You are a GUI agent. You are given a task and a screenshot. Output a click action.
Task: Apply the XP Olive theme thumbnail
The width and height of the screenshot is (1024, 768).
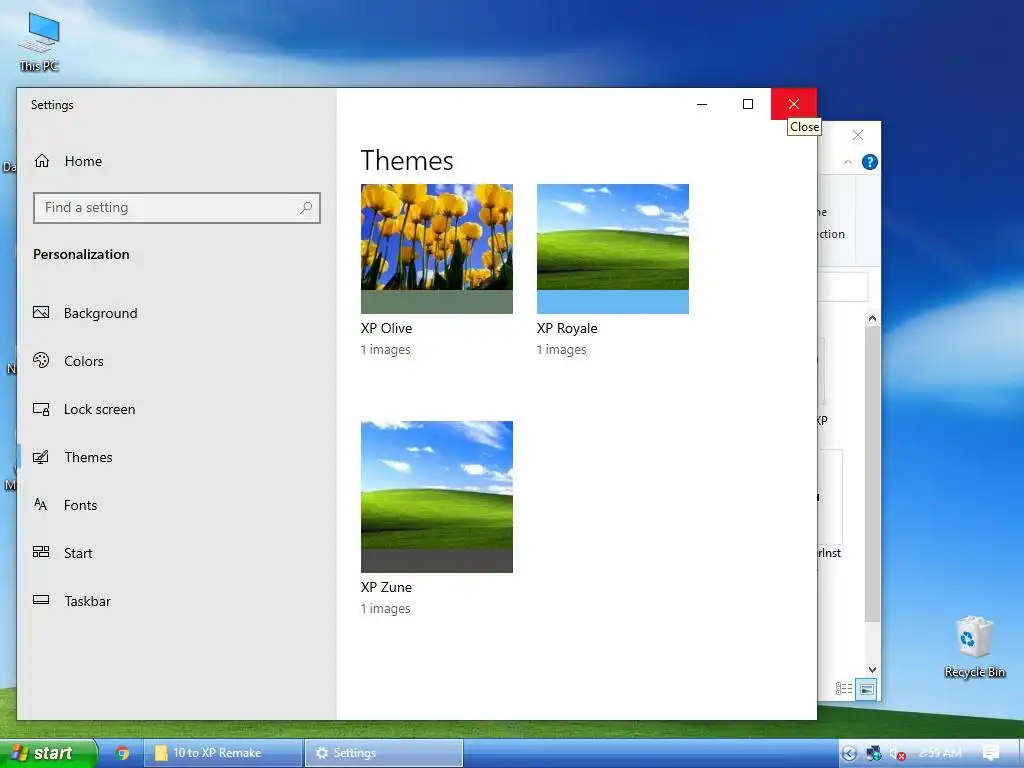(x=437, y=249)
